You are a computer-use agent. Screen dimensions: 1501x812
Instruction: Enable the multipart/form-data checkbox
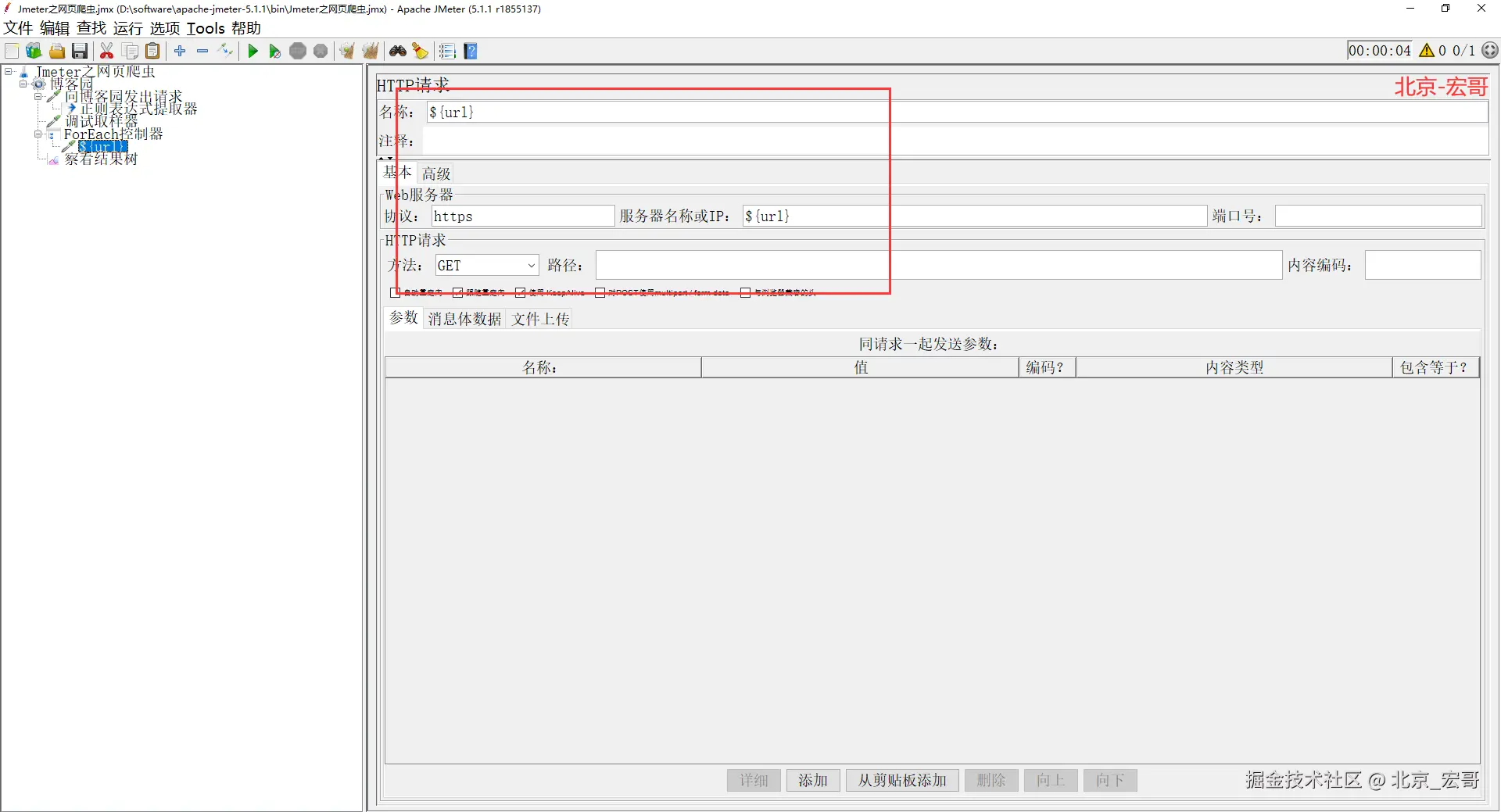(x=600, y=292)
